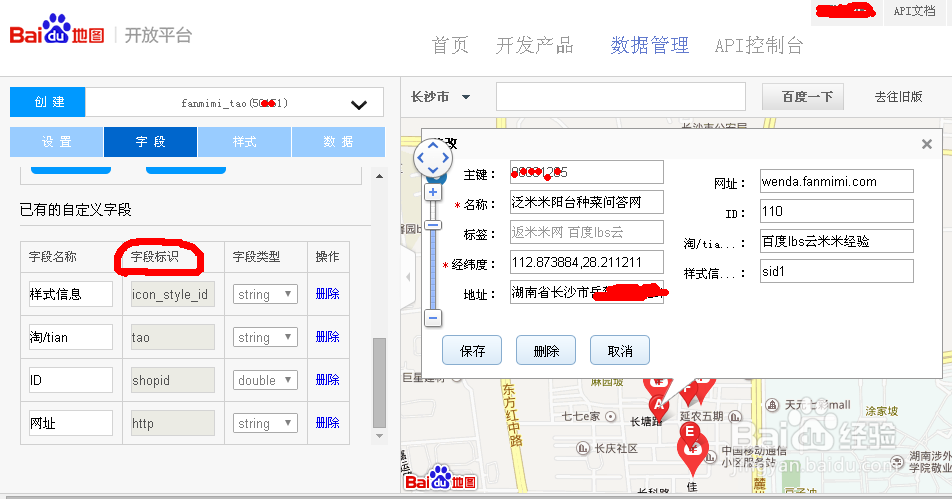This screenshot has height=499, width=952.
Task: Open the API文档 link
Action: 914,12
